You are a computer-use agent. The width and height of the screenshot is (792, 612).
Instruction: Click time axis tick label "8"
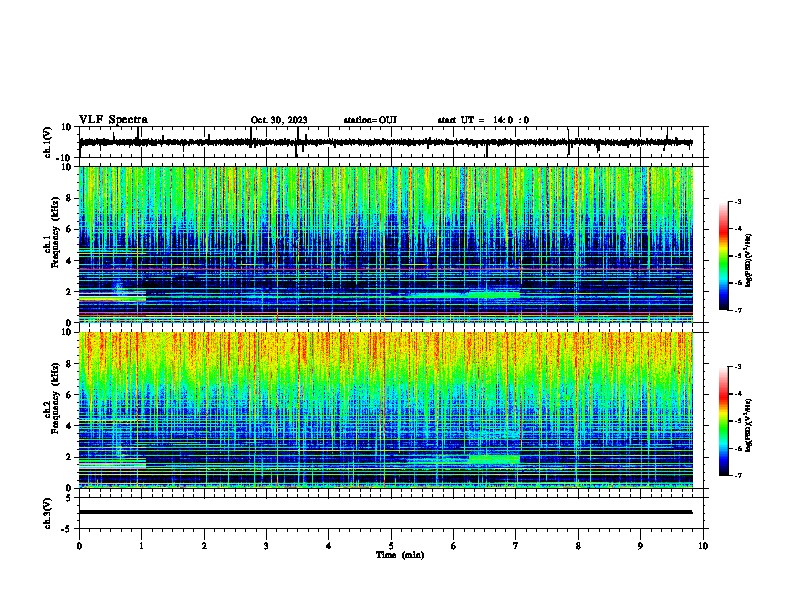point(578,546)
